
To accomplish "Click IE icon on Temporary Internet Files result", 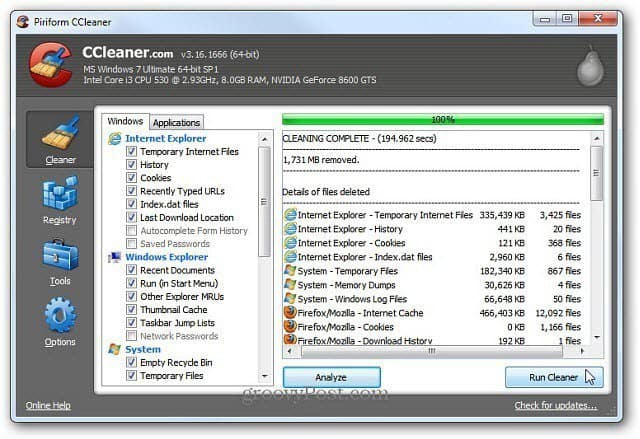I will (290, 215).
